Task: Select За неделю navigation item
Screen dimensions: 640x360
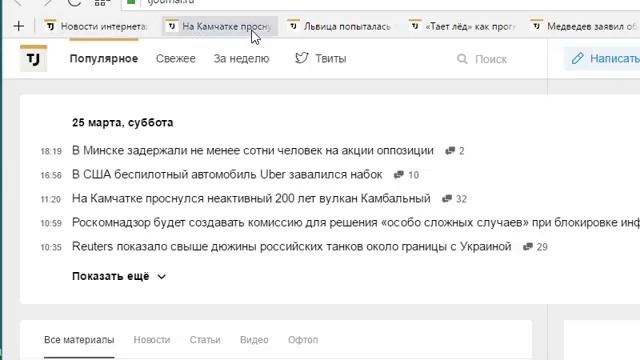Action: (241, 59)
